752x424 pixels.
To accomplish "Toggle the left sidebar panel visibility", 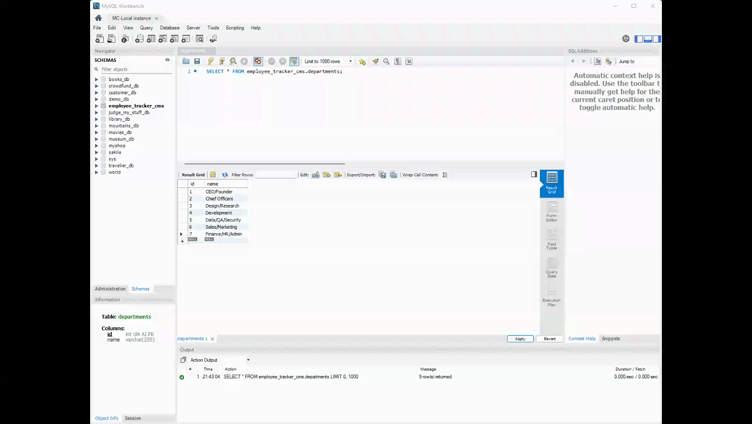I will [x=639, y=39].
